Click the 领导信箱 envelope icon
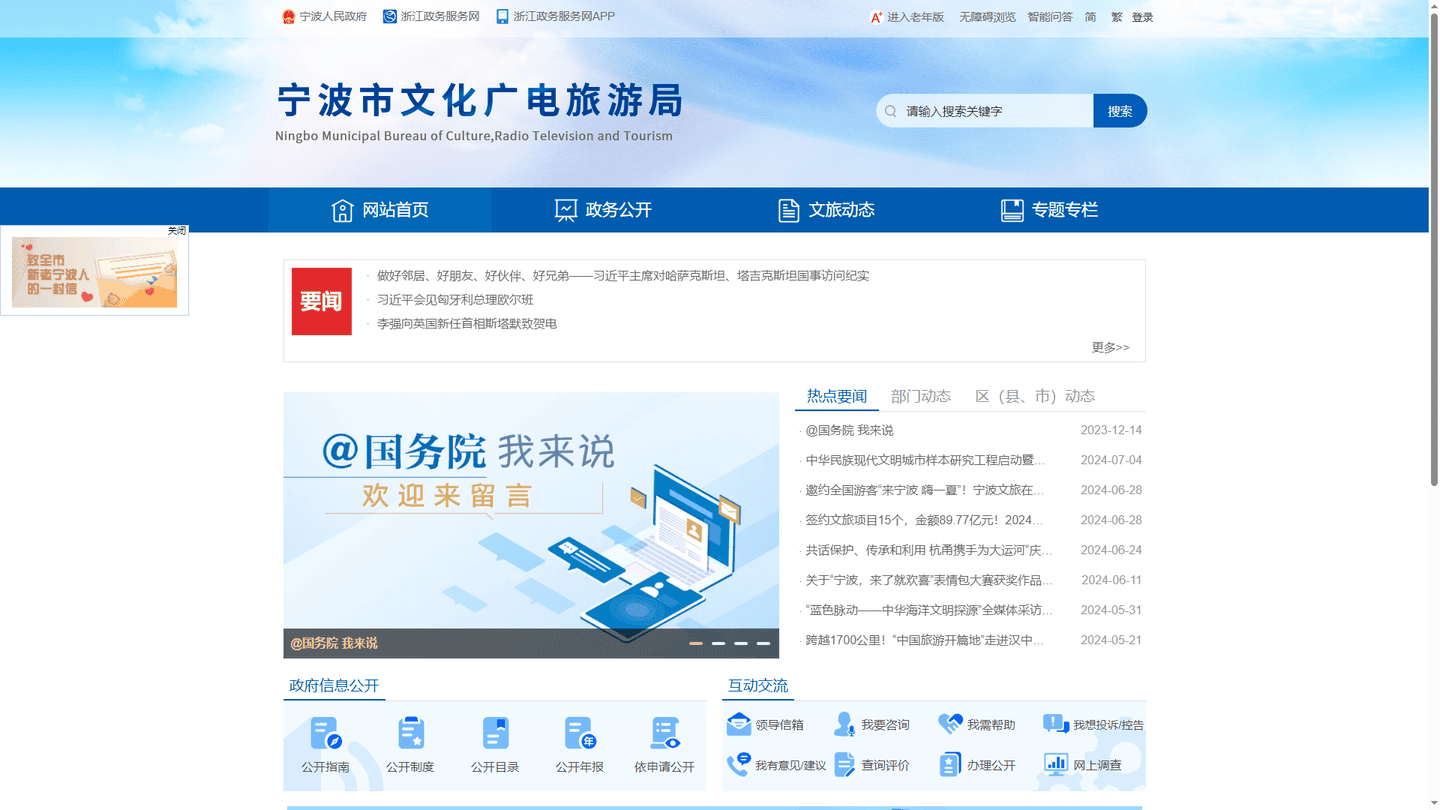The height and width of the screenshot is (810, 1440). point(739,724)
